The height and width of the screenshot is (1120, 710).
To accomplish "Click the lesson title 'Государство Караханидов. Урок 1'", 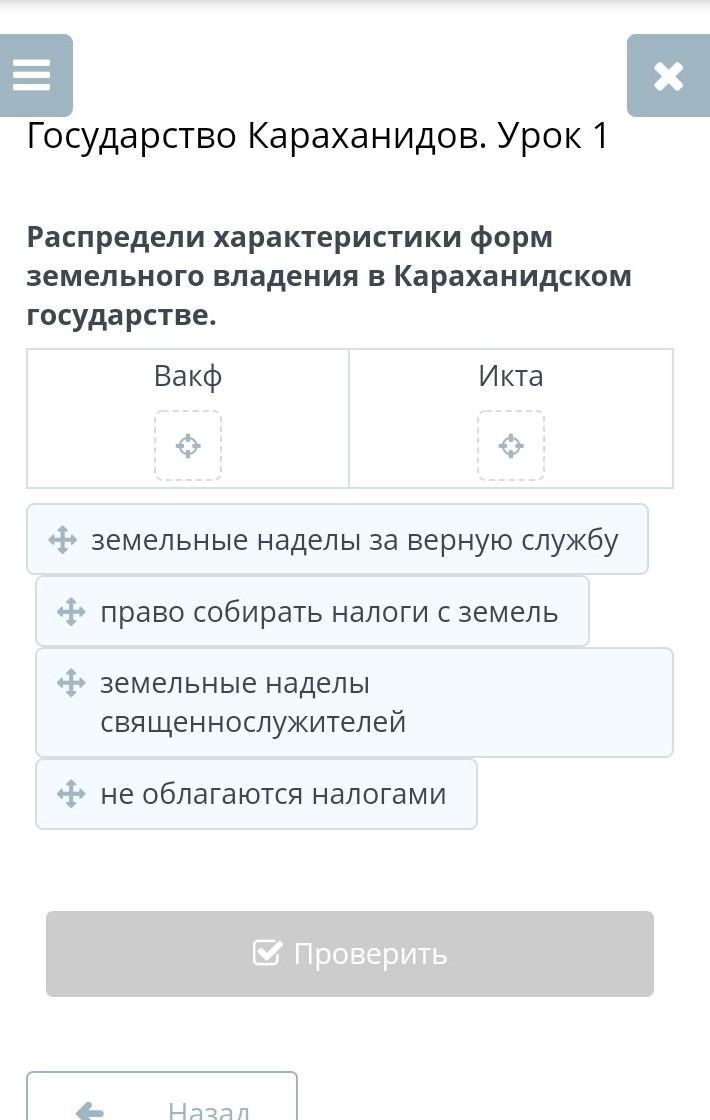I will click(x=318, y=136).
